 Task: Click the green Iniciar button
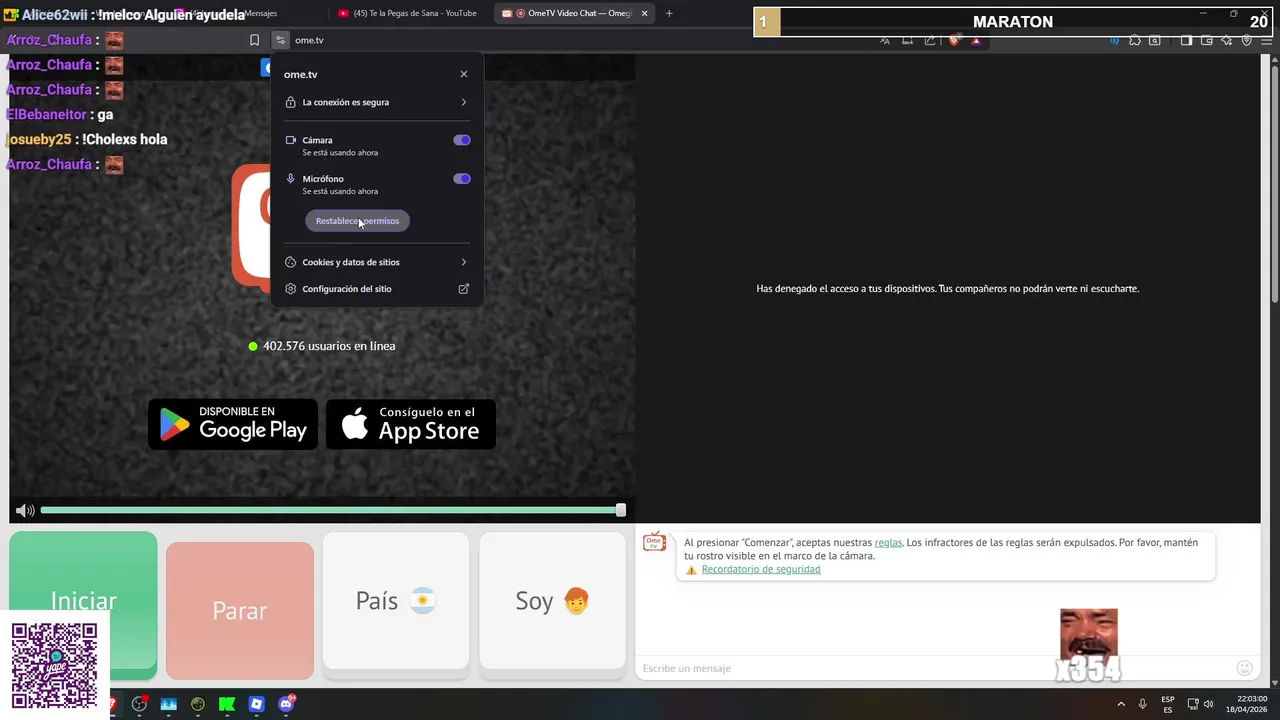click(83, 601)
